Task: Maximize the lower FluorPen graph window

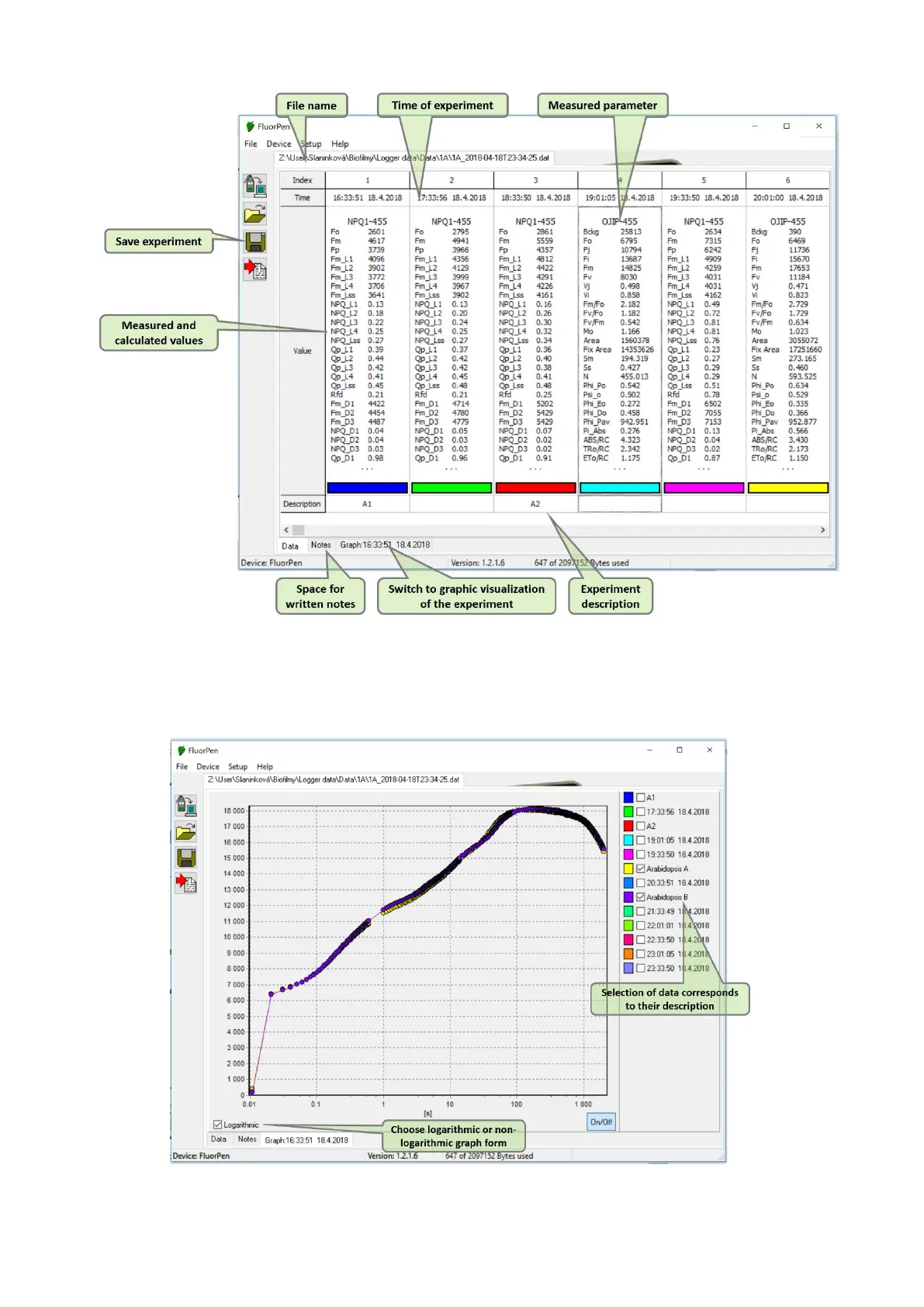Action: 680,750
